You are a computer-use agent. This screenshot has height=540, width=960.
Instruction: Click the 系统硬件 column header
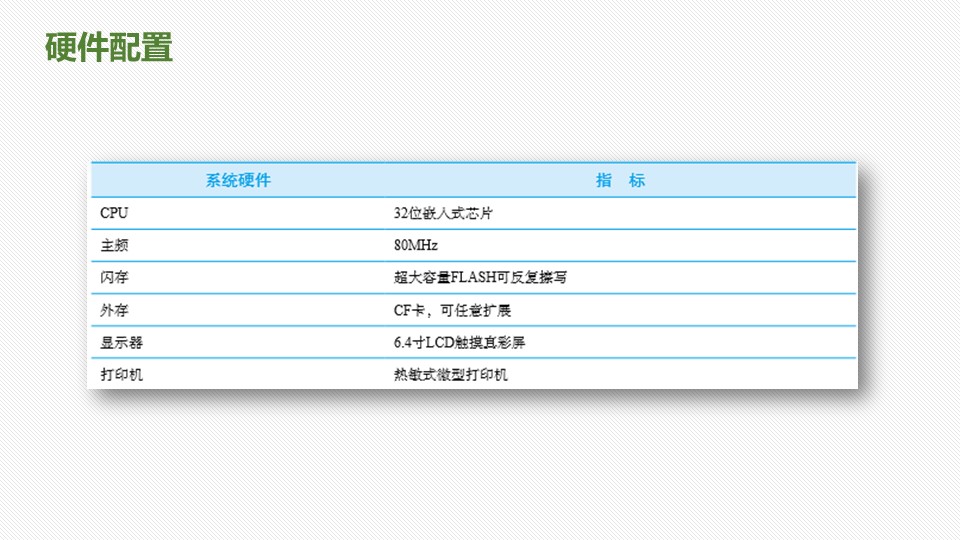tap(238, 180)
